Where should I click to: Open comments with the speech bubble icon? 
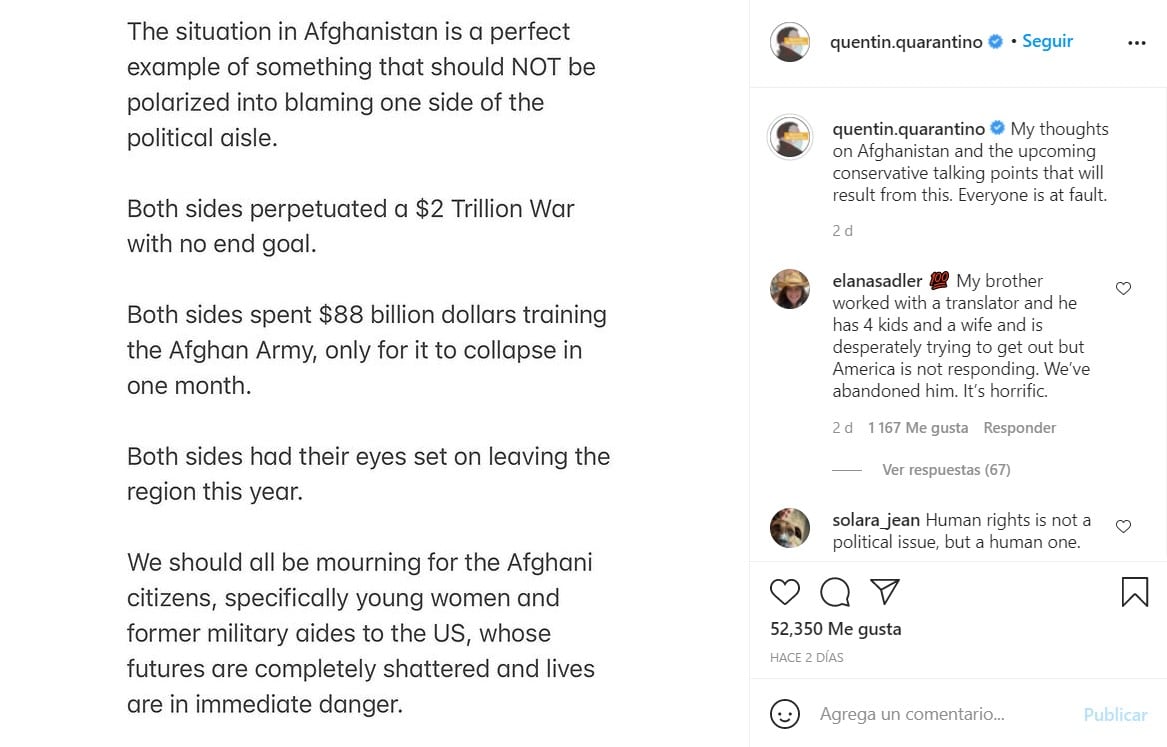(835, 592)
